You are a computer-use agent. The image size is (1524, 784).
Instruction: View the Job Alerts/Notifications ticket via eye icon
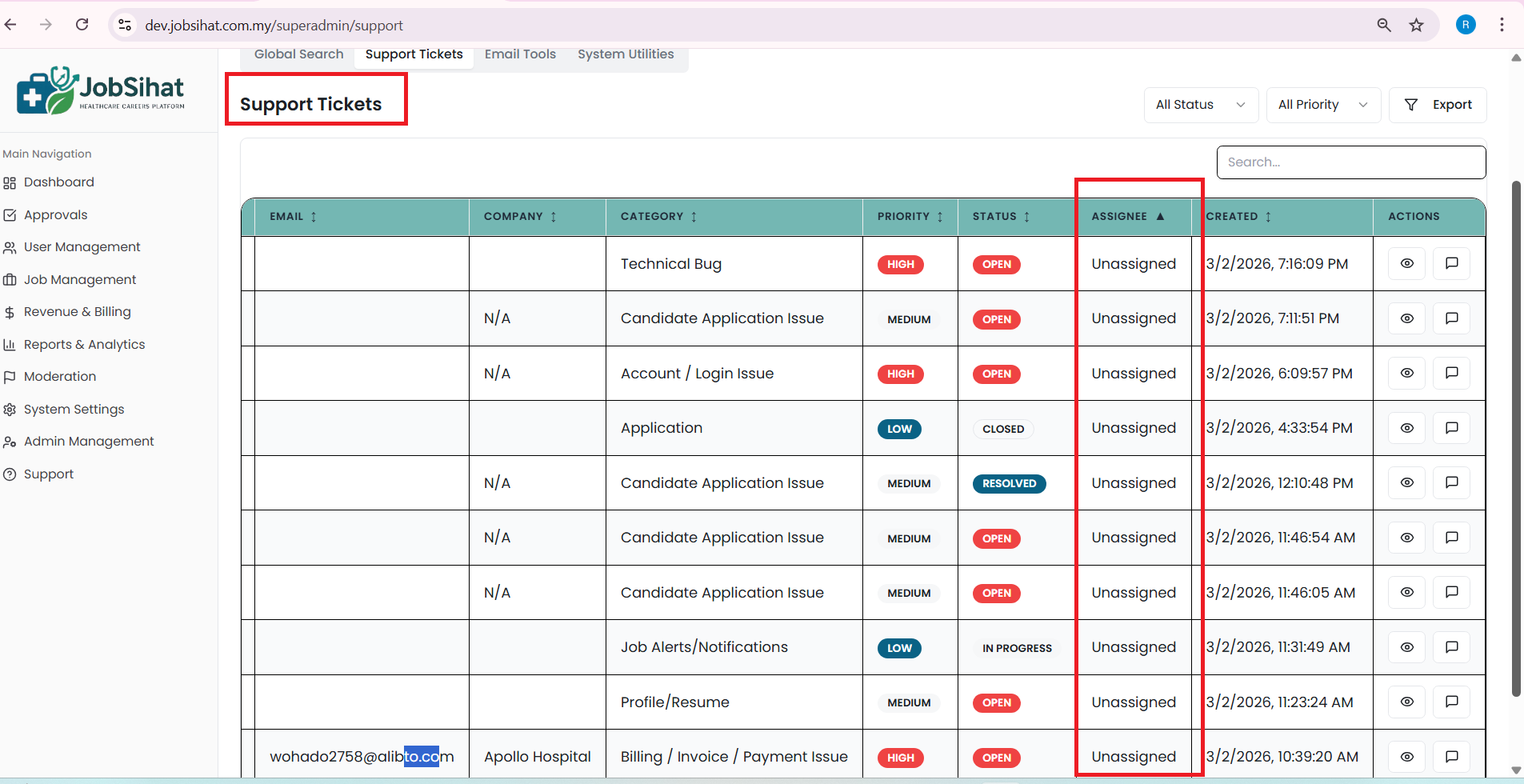(x=1406, y=647)
